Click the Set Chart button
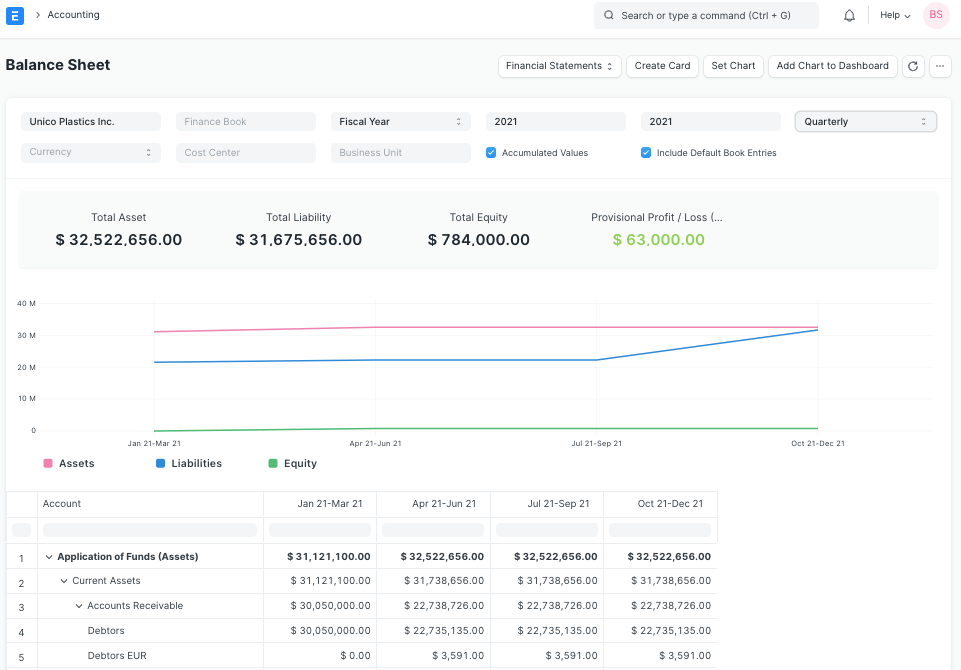 [733, 66]
